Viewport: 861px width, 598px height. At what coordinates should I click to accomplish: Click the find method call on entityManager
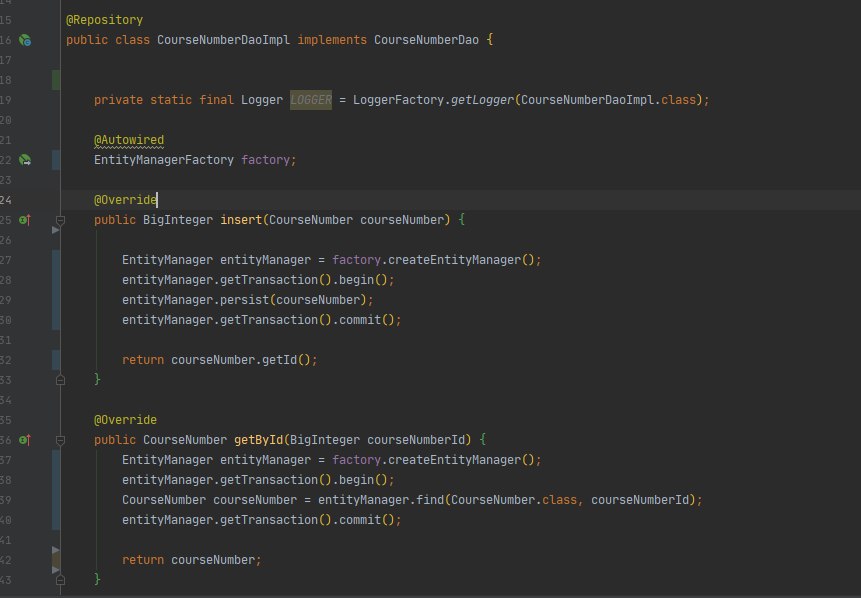pyautogui.click(x=430, y=500)
